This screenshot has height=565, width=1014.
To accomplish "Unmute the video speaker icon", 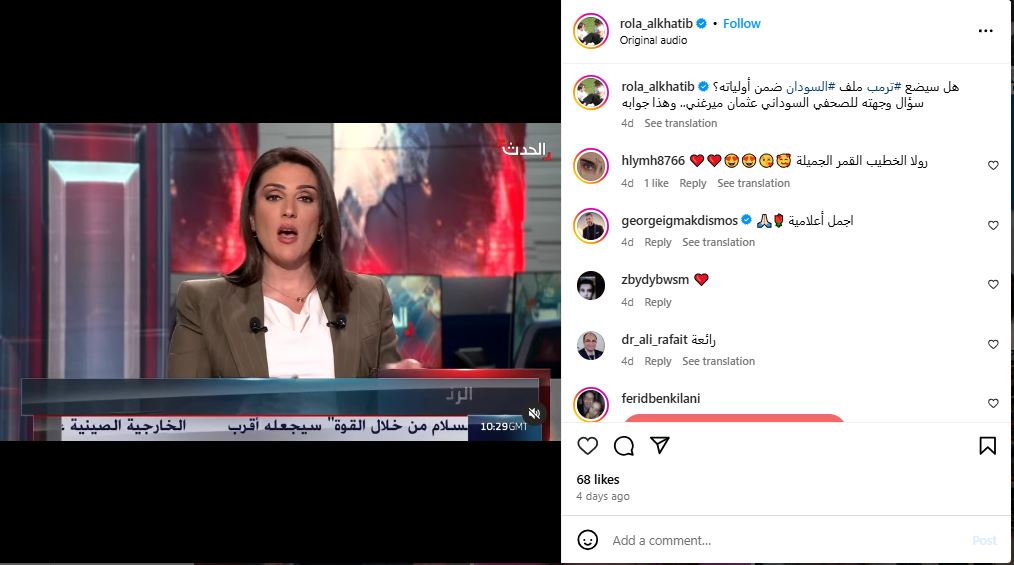I will pyautogui.click(x=534, y=413).
